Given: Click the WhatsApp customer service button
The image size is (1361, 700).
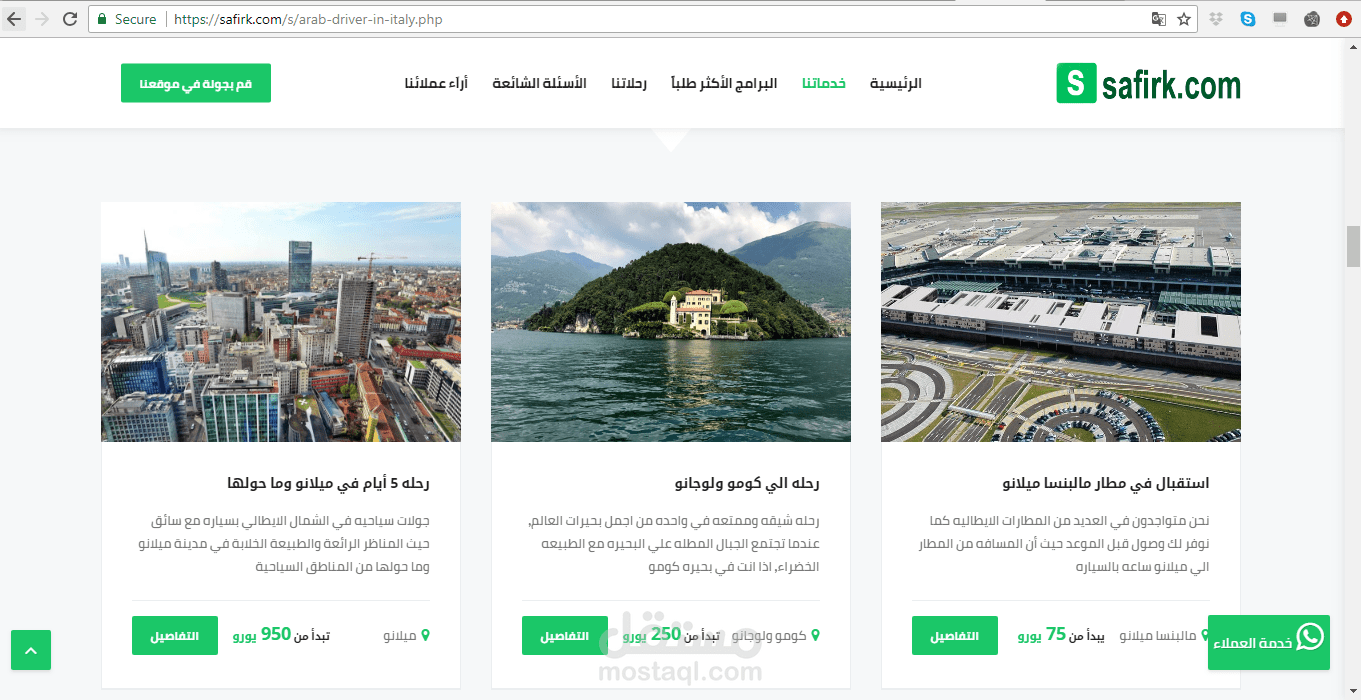Looking at the screenshot, I should [x=1269, y=642].
